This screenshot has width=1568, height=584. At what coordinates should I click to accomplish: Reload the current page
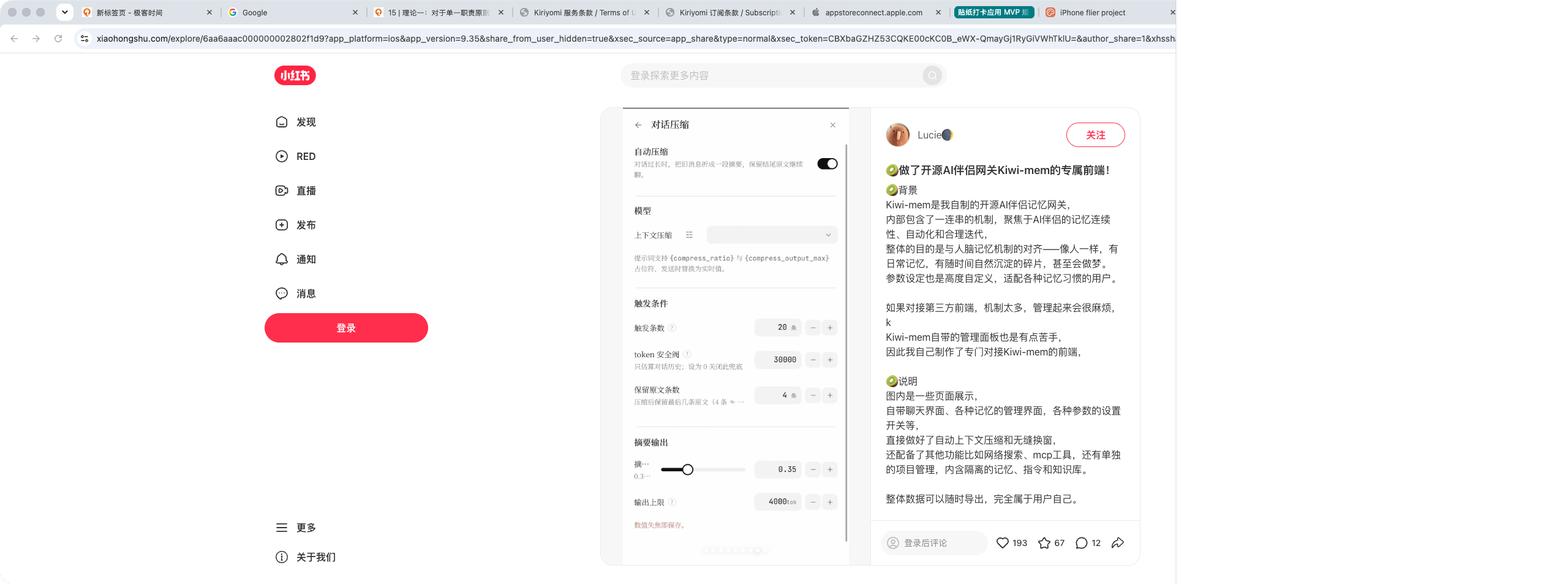58,38
